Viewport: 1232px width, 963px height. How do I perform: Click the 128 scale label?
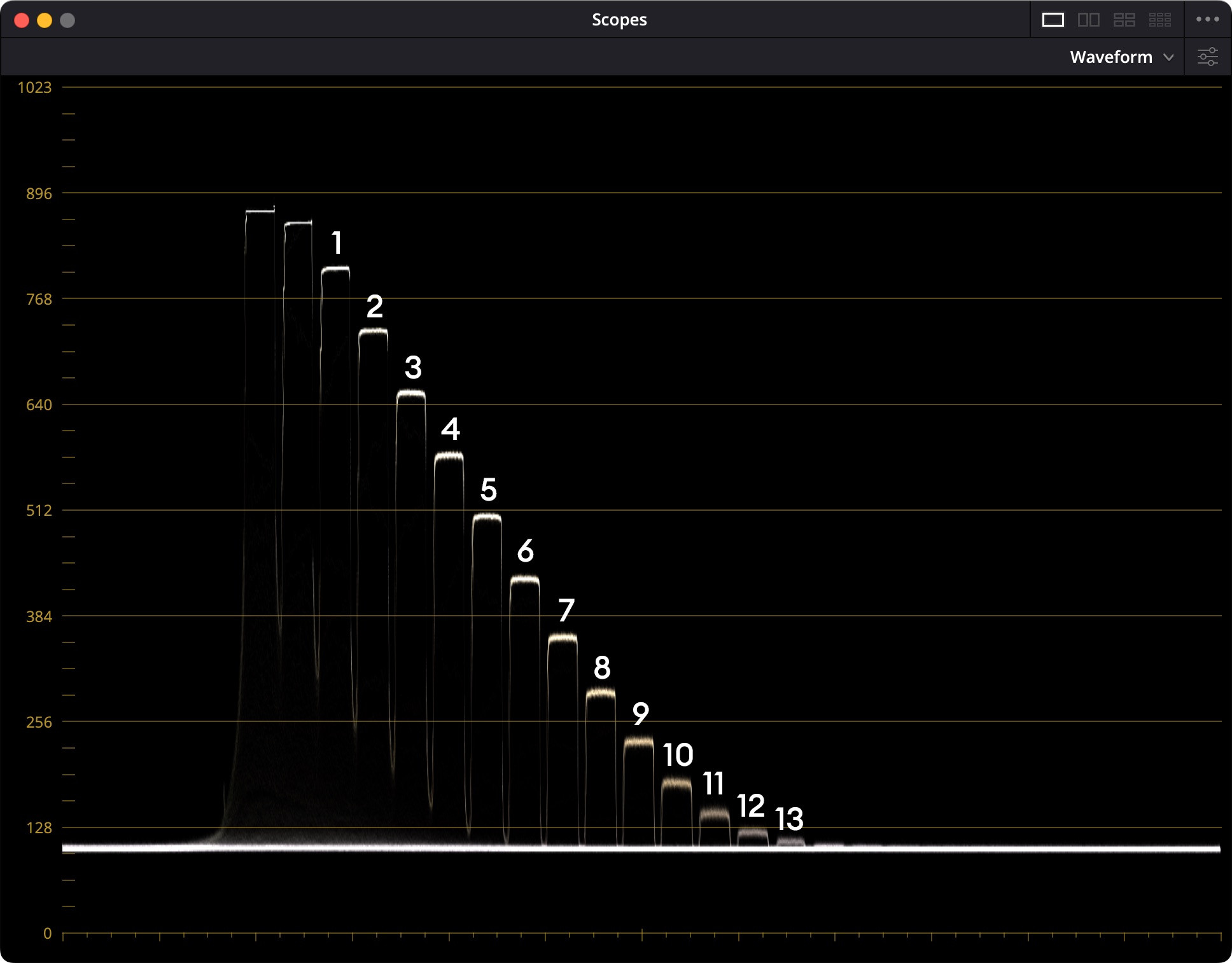point(39,828)
